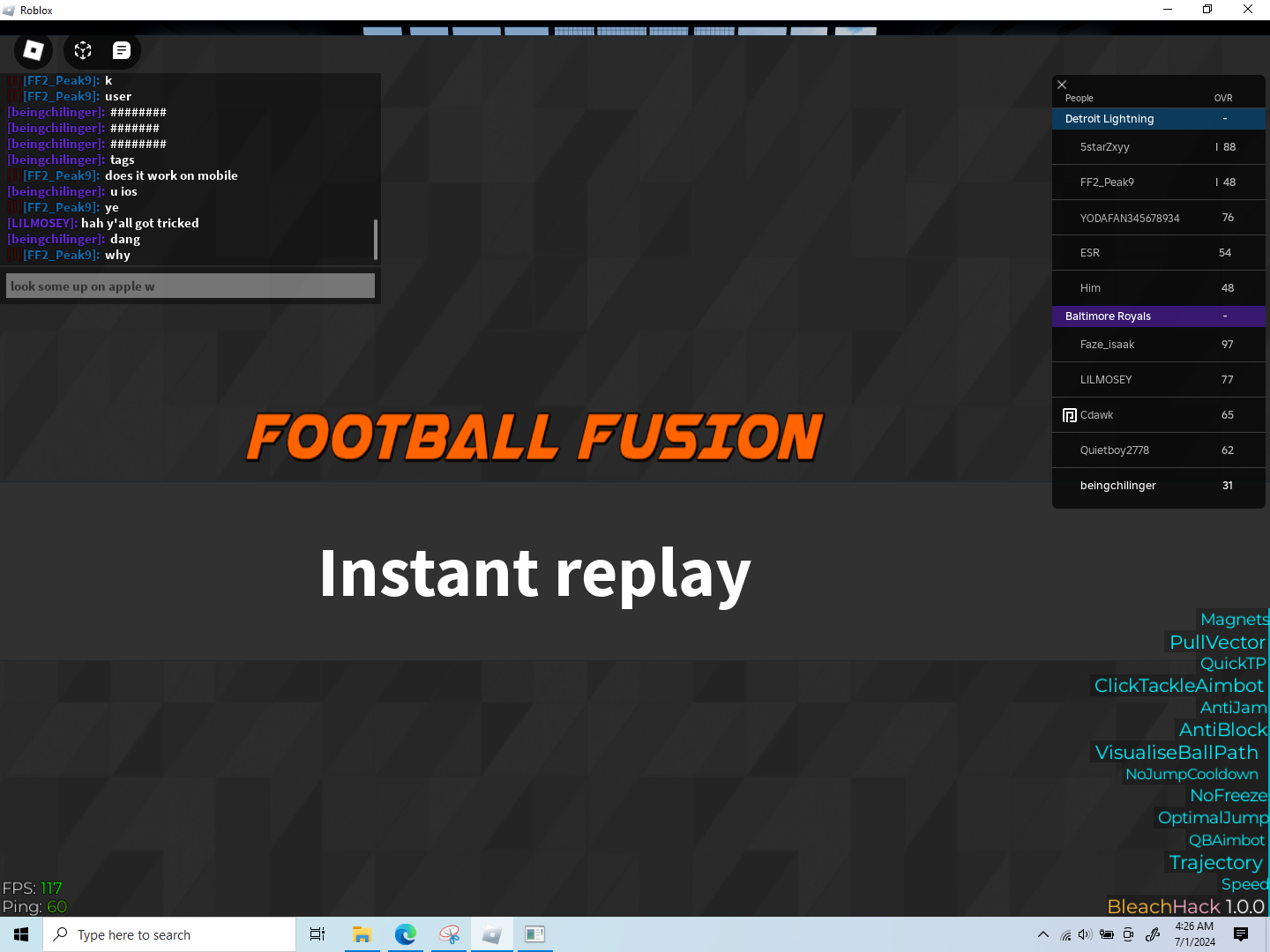Click the chat message "hah y'all got tricked"

(140, 223)
